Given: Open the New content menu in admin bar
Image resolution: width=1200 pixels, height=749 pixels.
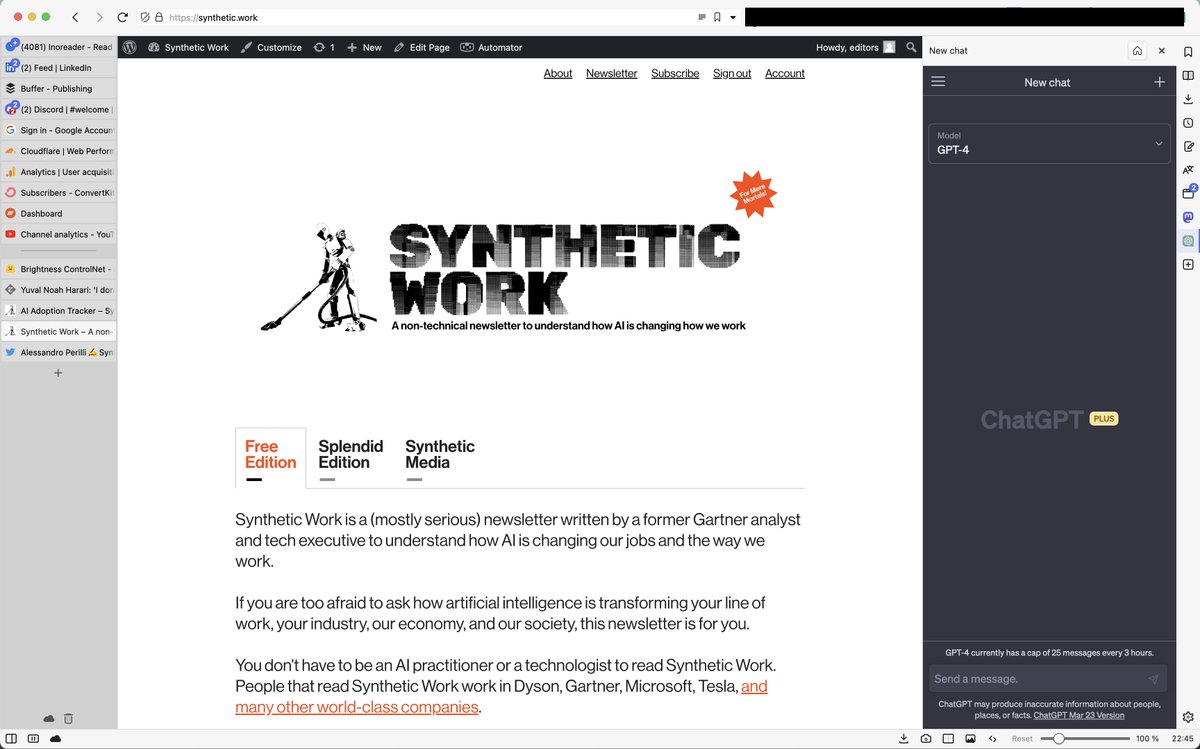Looking at the screenshot, I should pos(364,47).
